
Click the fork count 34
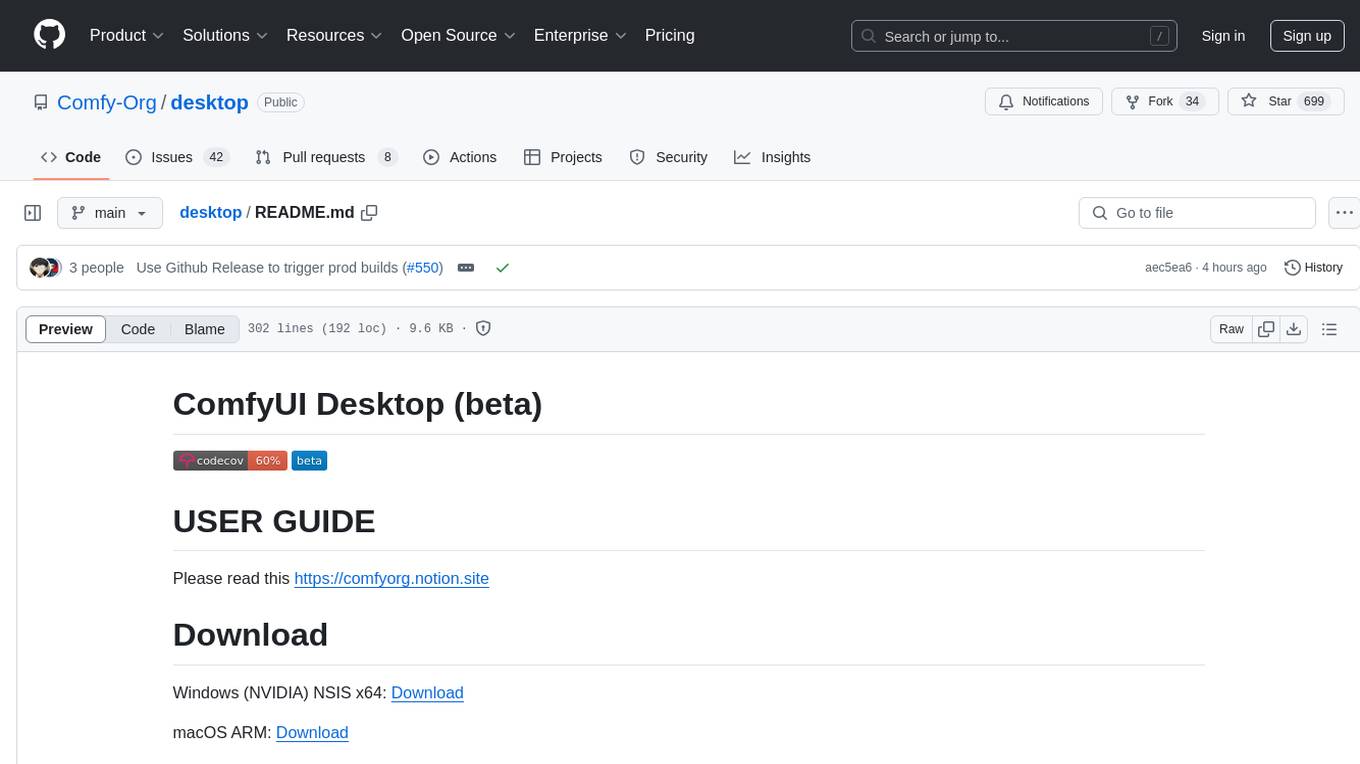(1192, 101)
